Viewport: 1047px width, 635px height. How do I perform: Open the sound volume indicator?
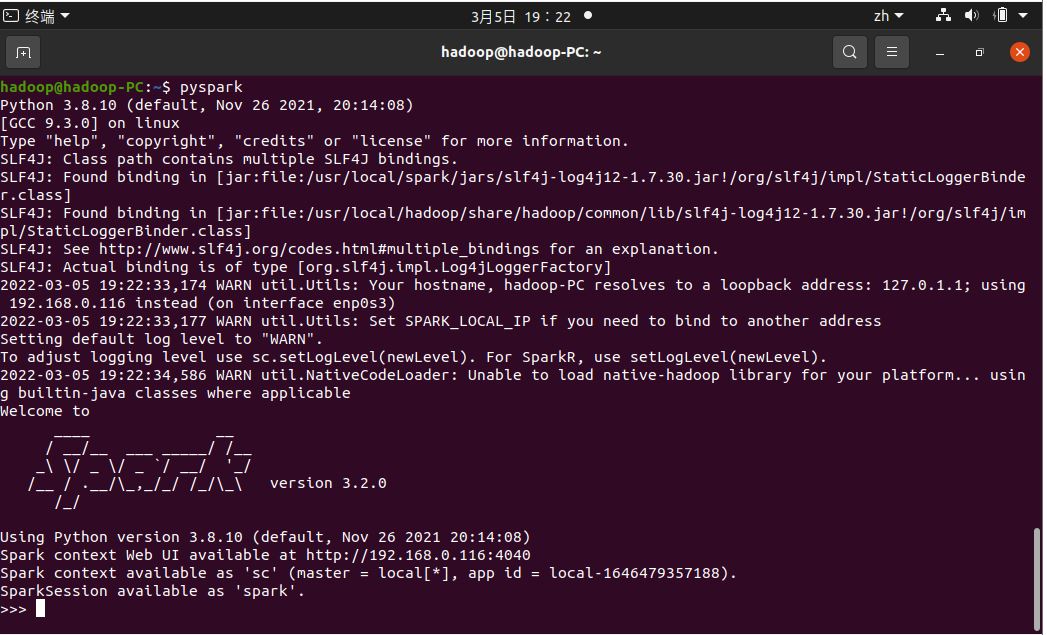974,15
